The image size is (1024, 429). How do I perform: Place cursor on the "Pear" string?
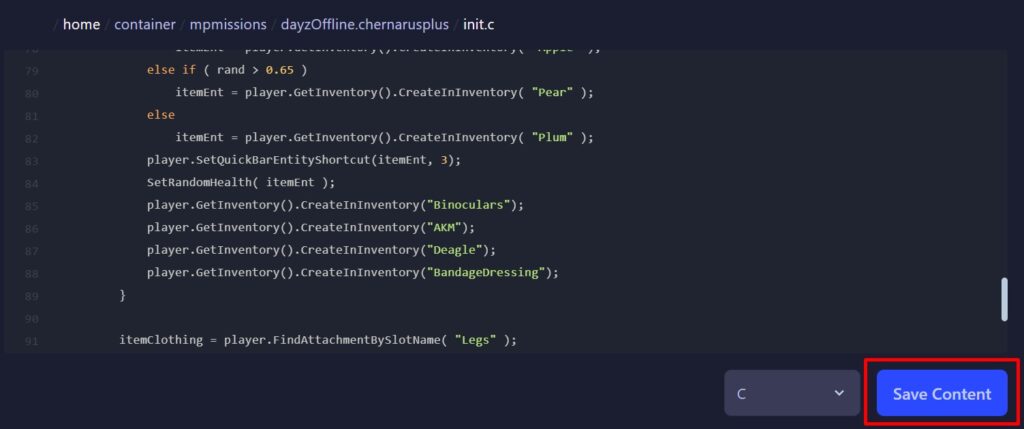coord(555,92)
